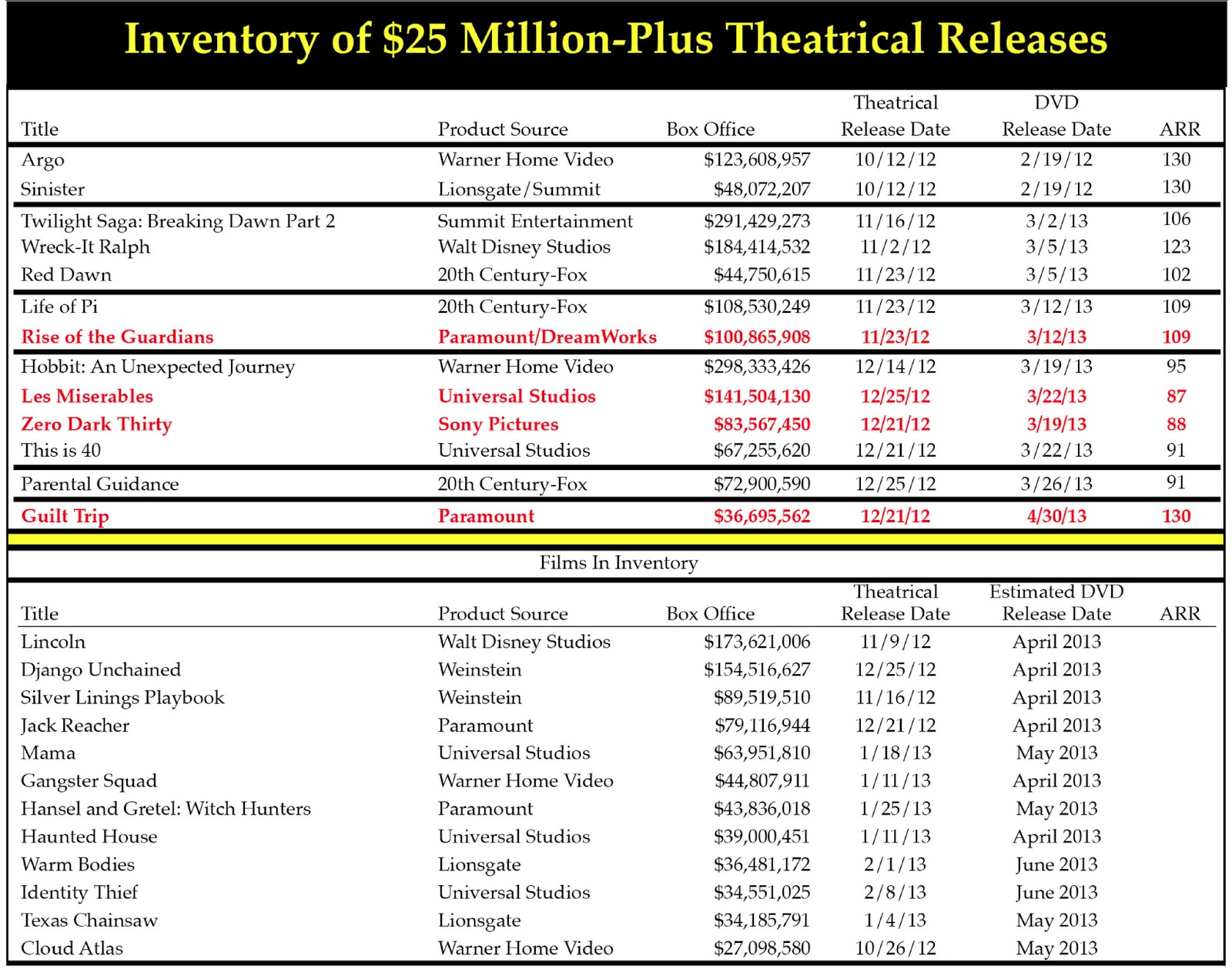Select lower table 'Title' column header

[x=39, y=614]
